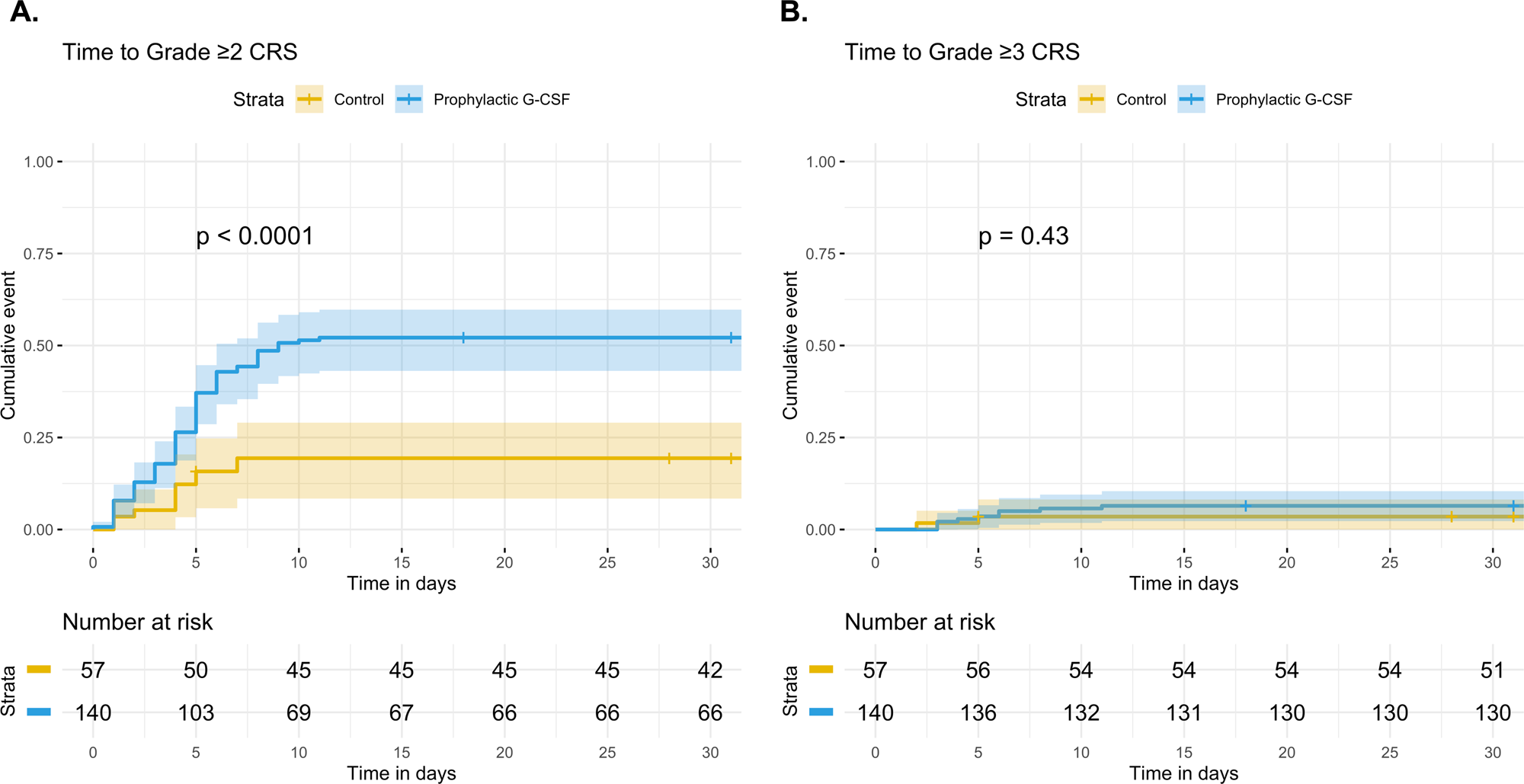
Task: Click the 'p < 0.0001' annotation
Action: click(x=255, y=236)
